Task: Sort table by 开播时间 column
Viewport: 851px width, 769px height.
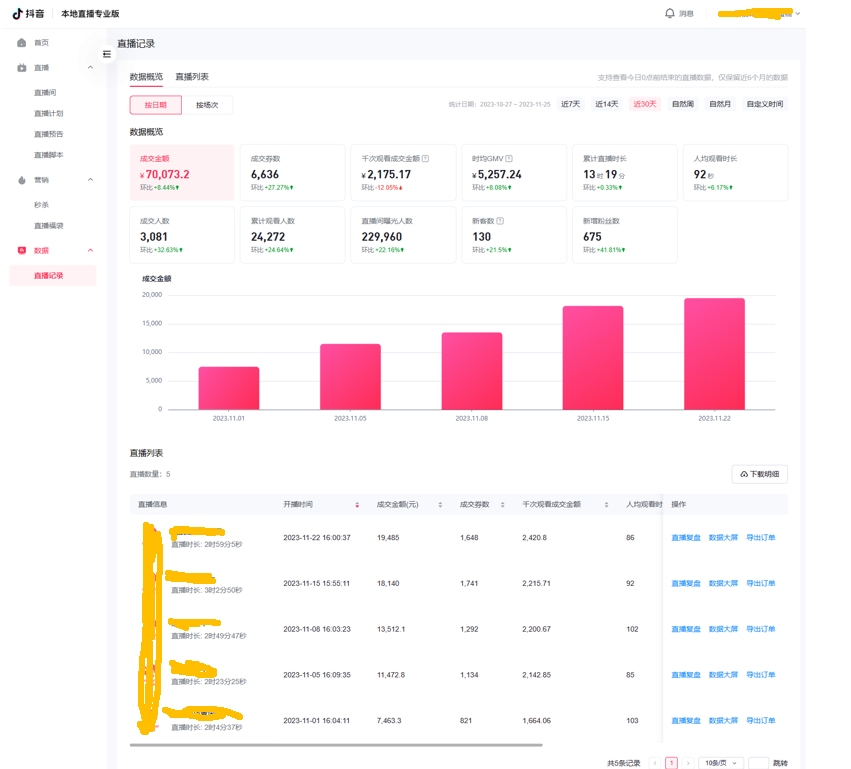Action: [357, 505]
